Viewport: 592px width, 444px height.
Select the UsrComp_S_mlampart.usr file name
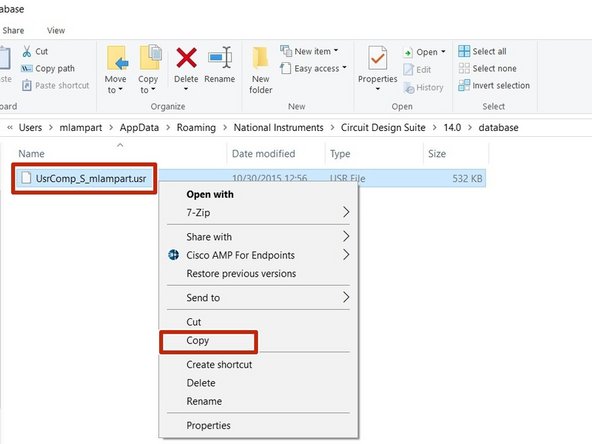pos(91,178)
